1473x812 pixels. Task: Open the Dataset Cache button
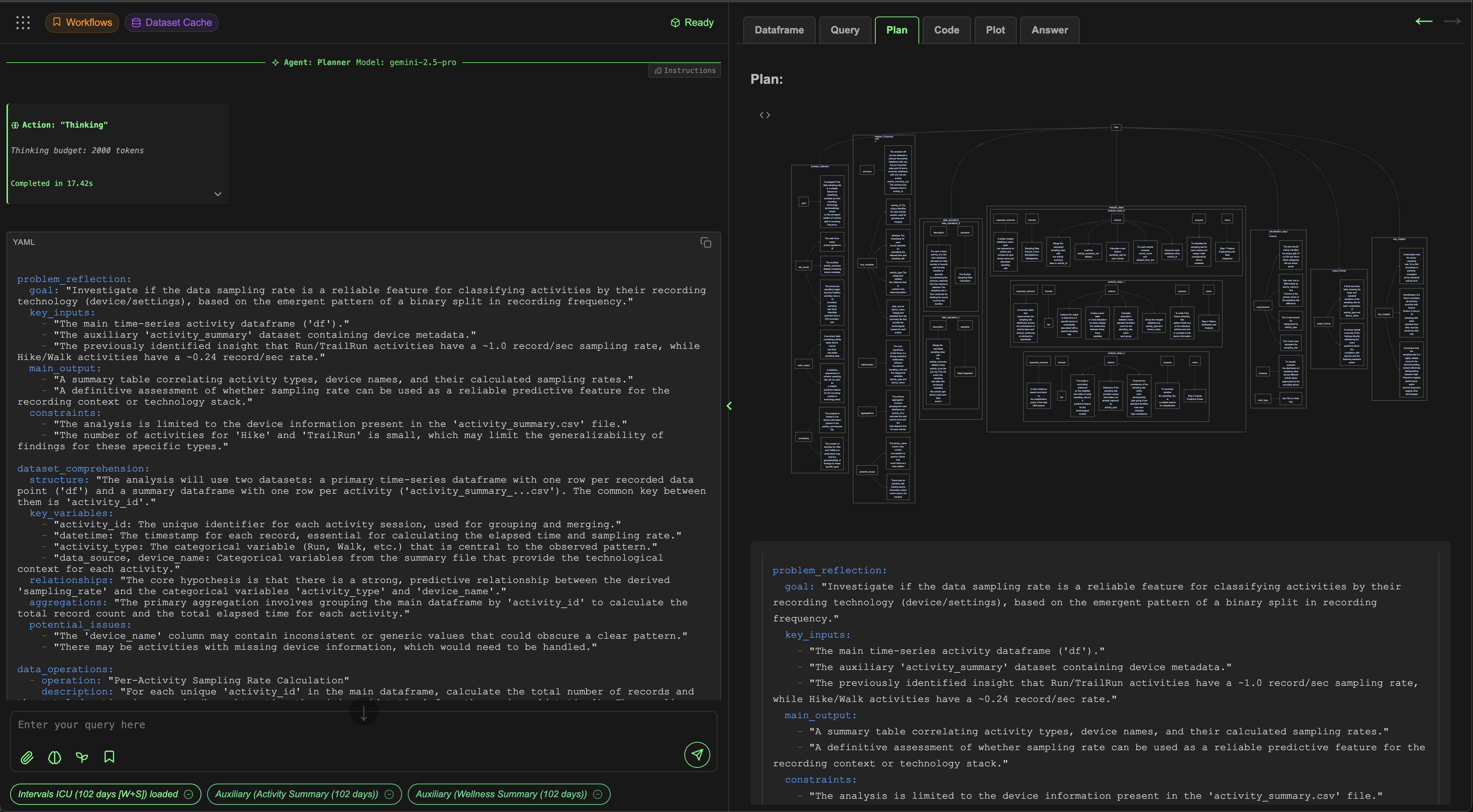pos(172,22)
